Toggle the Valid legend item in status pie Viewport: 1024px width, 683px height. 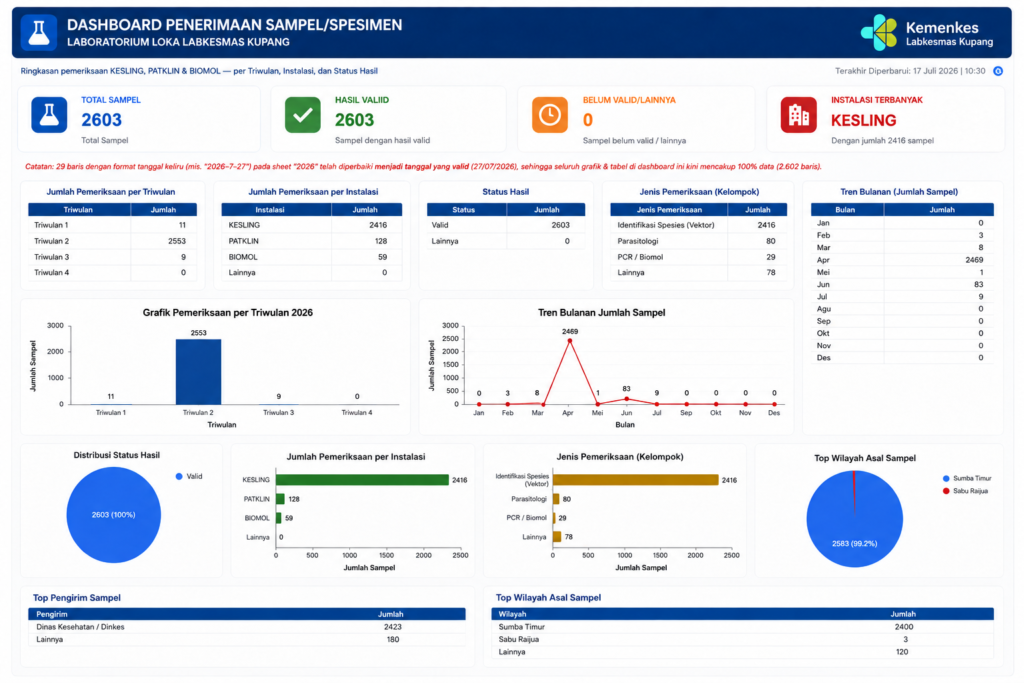[x=189, y=477]
